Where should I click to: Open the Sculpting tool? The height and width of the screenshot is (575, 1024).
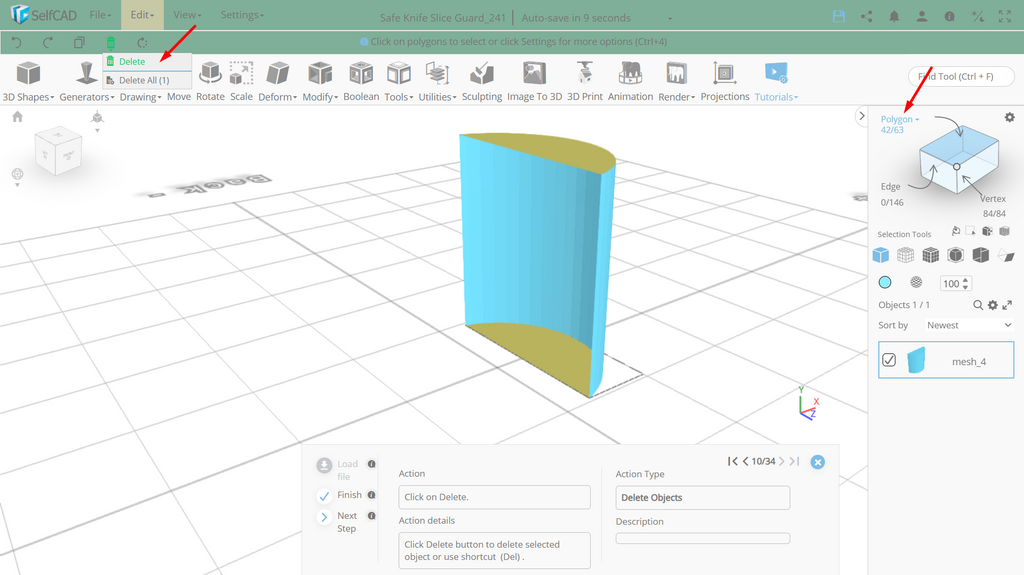coord(482,82)
